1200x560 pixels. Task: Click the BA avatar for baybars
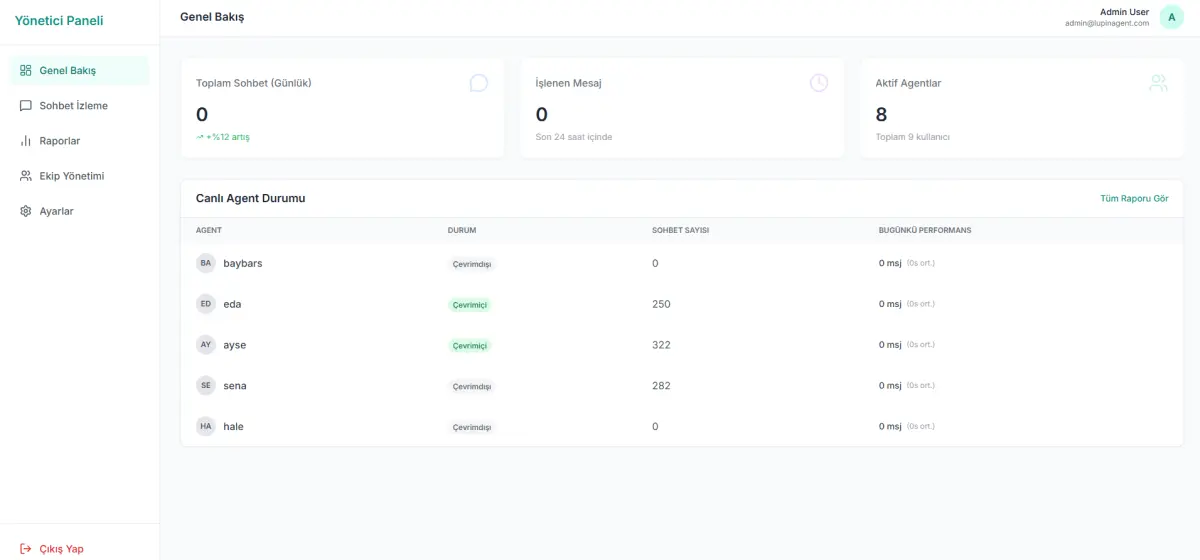point(206,263)
